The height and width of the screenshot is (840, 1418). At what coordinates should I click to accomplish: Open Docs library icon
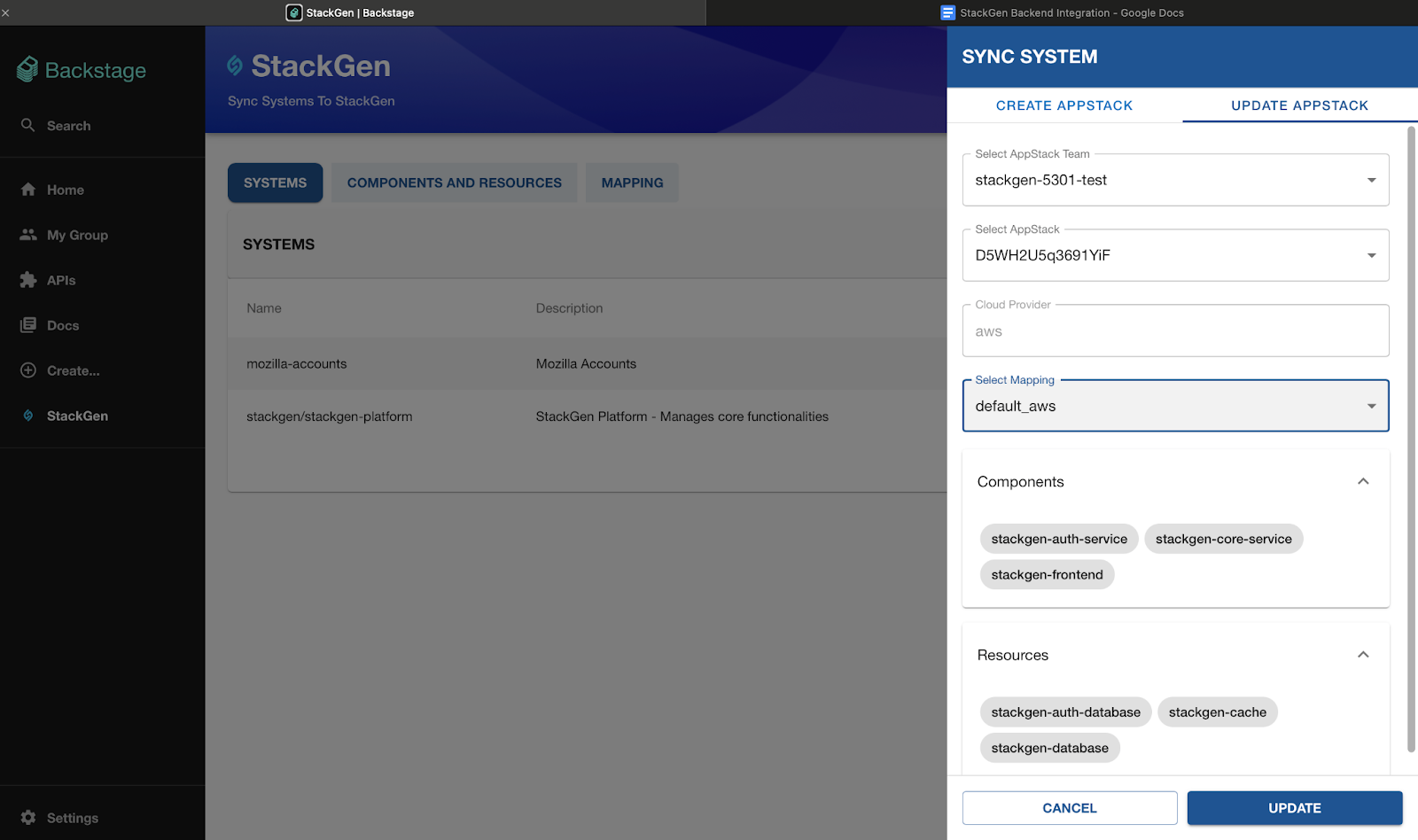[x=28, y=324]
